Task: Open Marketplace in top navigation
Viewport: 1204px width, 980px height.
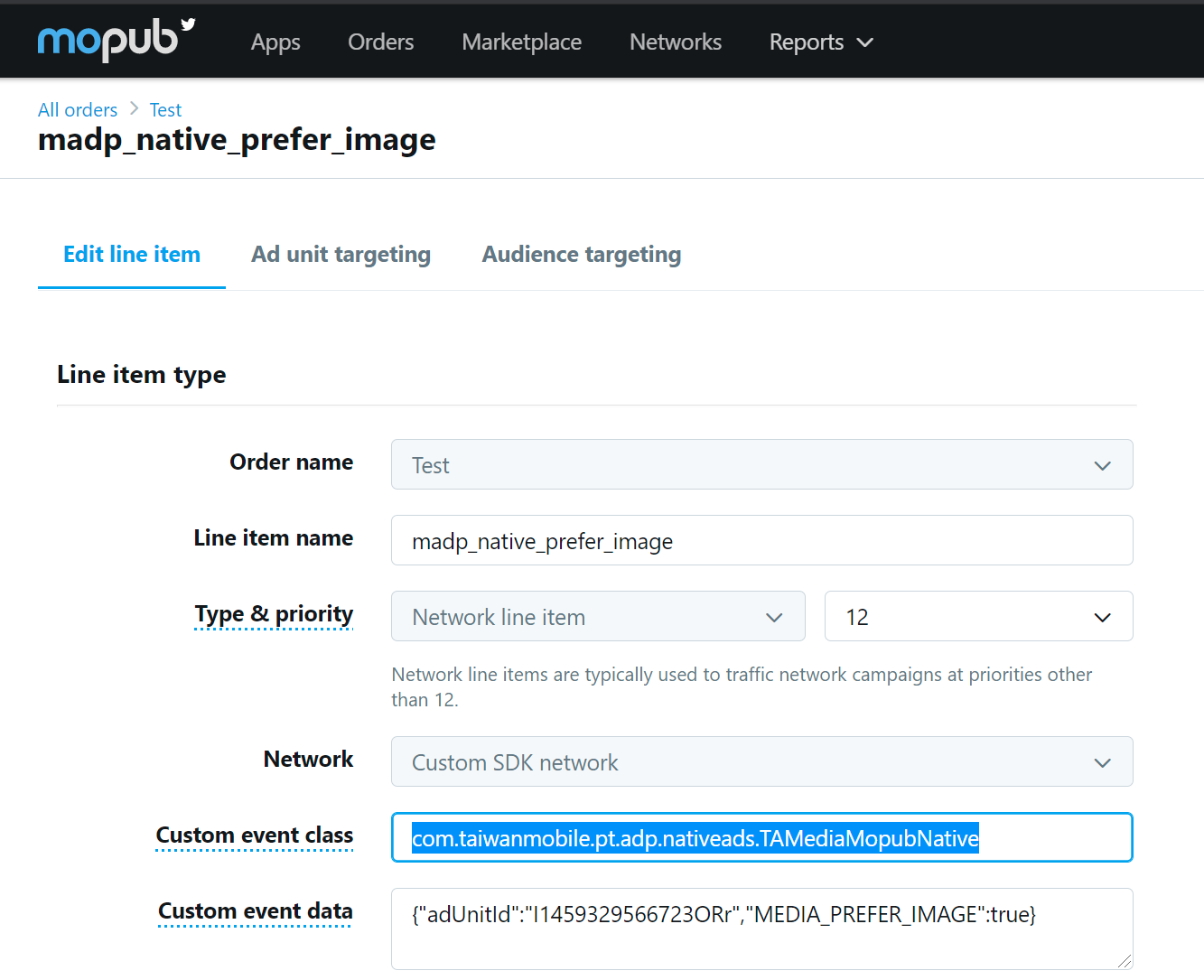Action: [x=522, y=42]
